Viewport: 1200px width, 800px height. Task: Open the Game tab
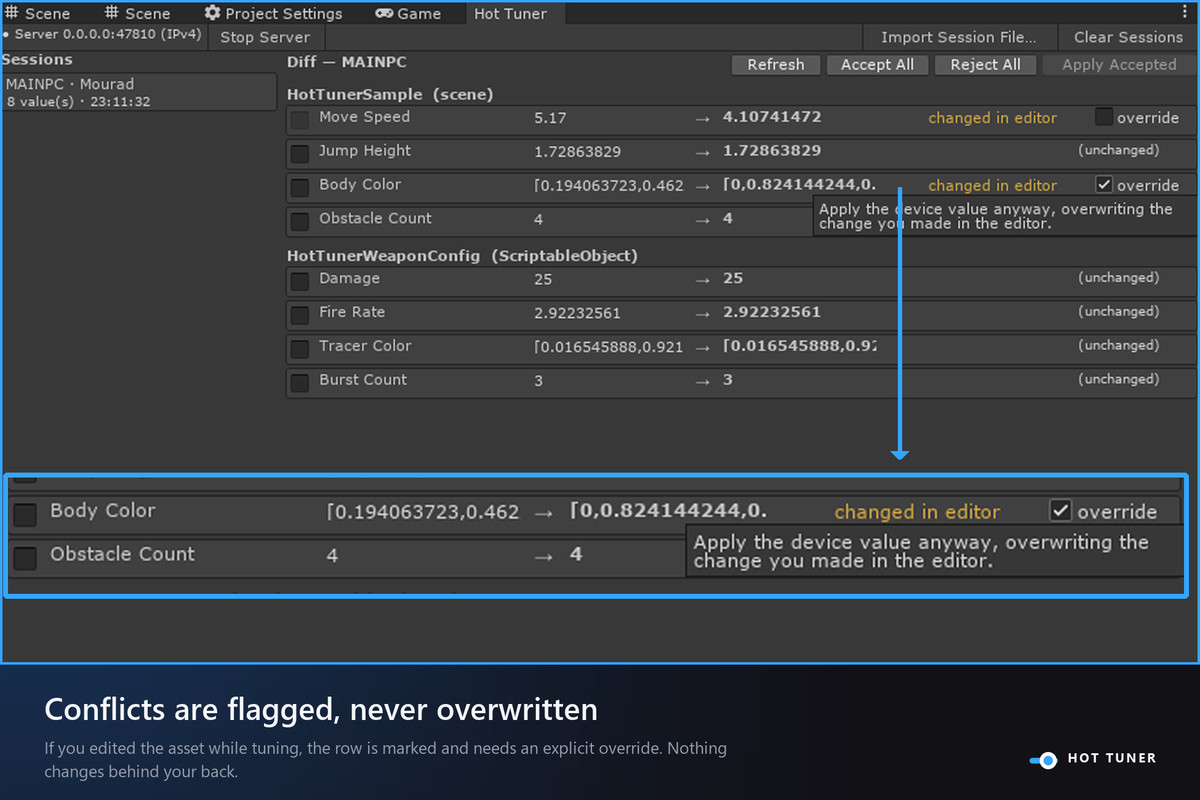408,13
